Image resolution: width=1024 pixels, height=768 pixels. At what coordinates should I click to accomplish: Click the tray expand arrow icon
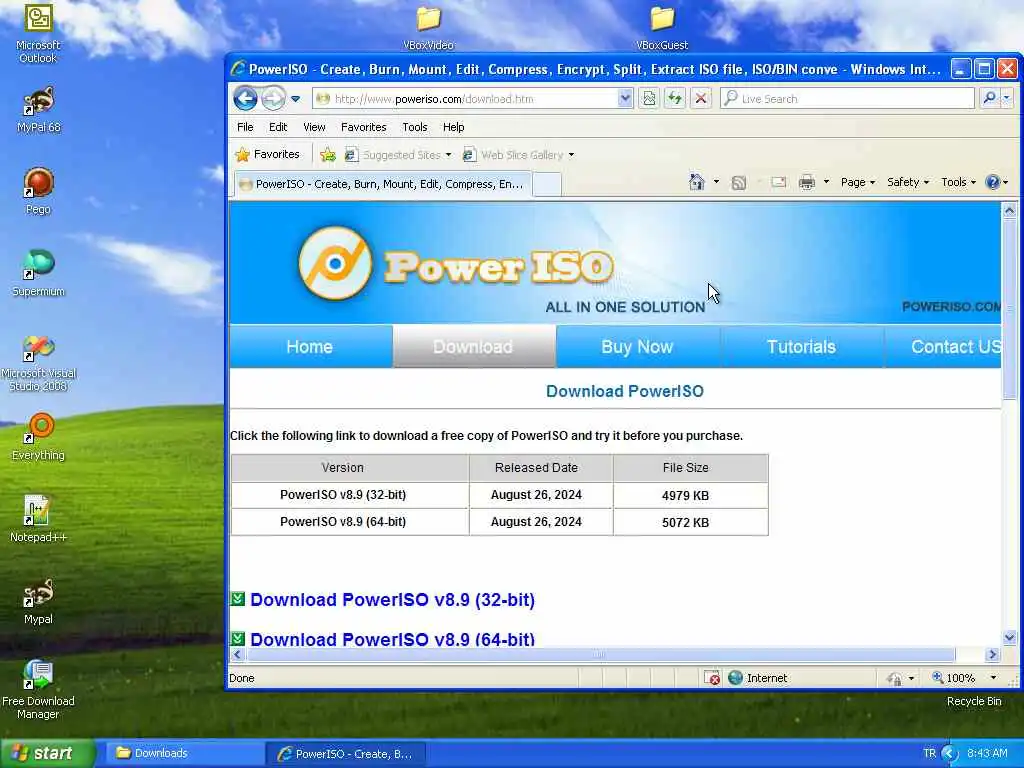tap(950, 754)
